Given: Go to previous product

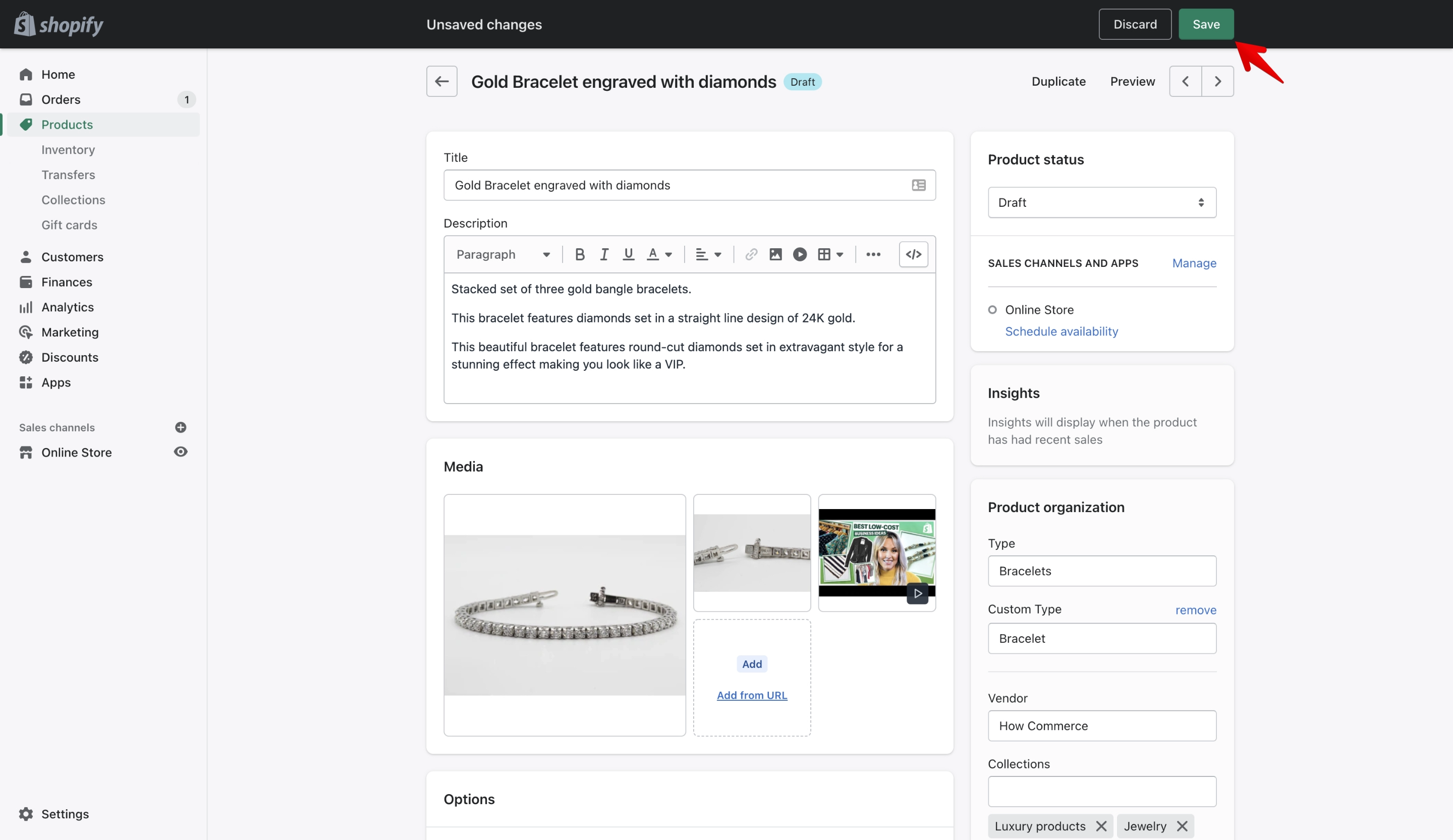Looking at the screenshot, I should click(x=1186, y=81).
